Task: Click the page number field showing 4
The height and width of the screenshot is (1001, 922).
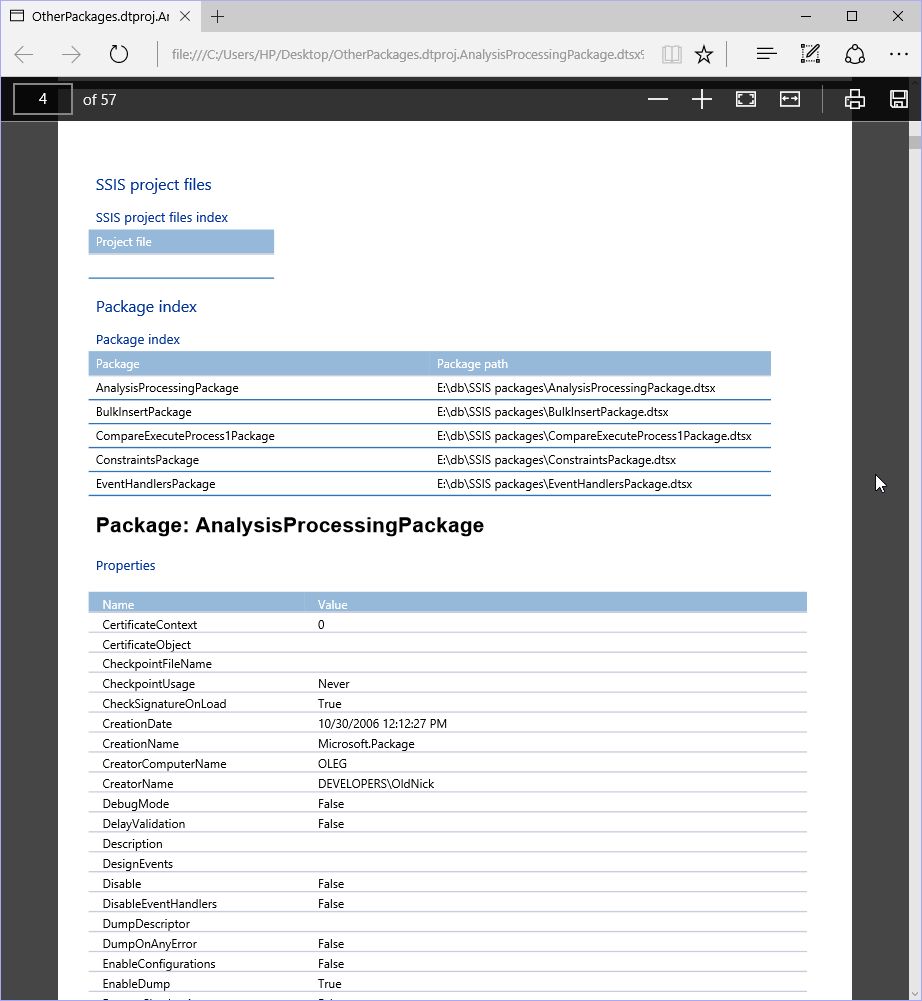Action: click(43, 99)
